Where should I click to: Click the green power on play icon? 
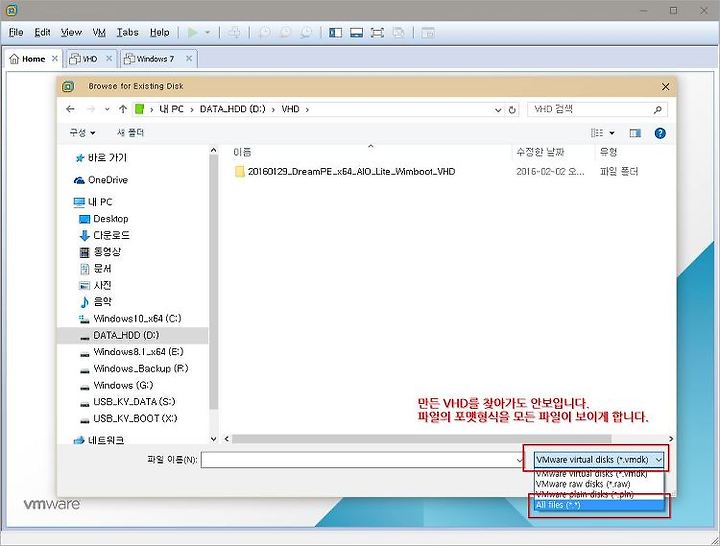(193, 33)
